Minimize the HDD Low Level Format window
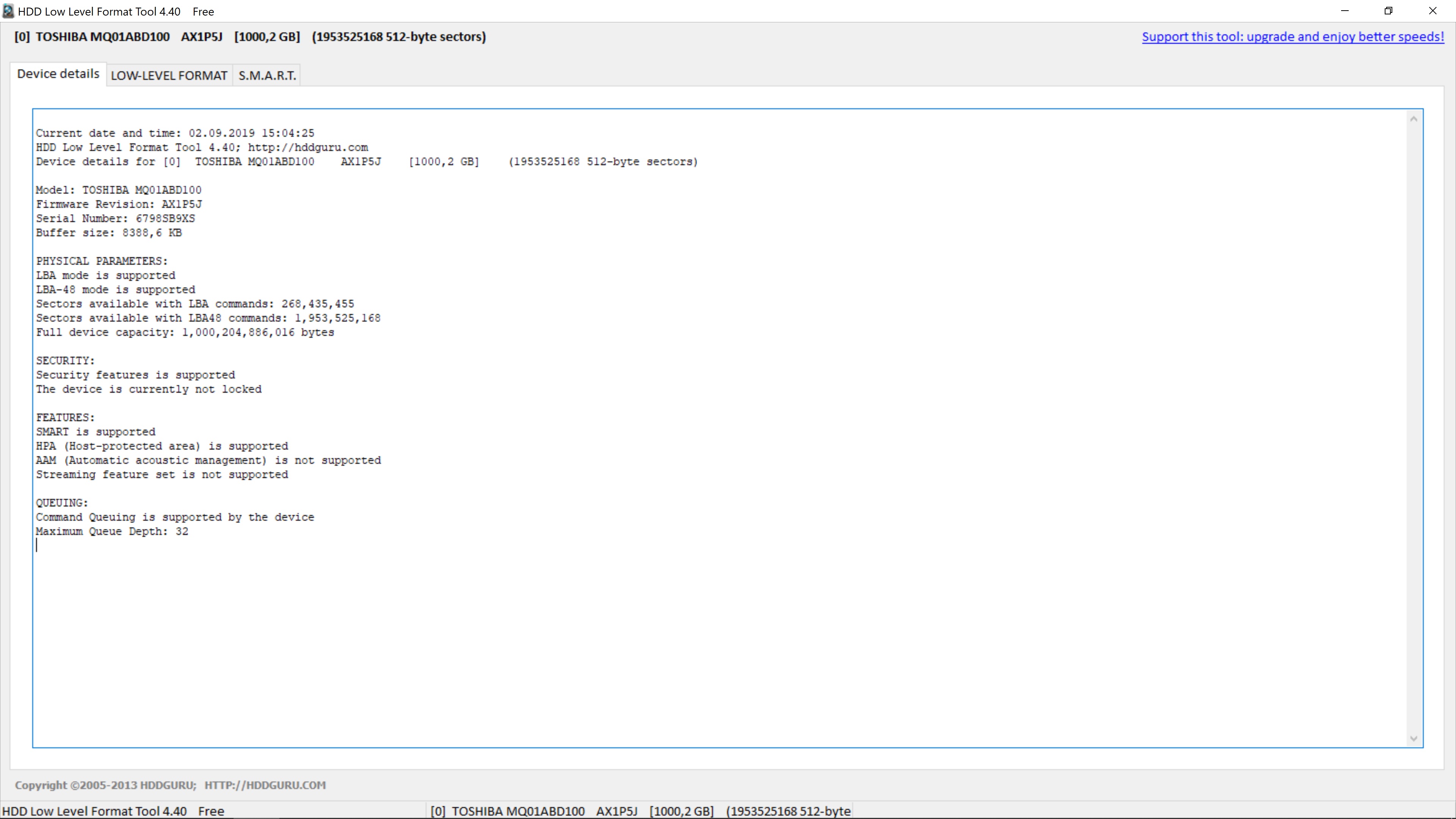1456x819 pixels. [1345, 11]
